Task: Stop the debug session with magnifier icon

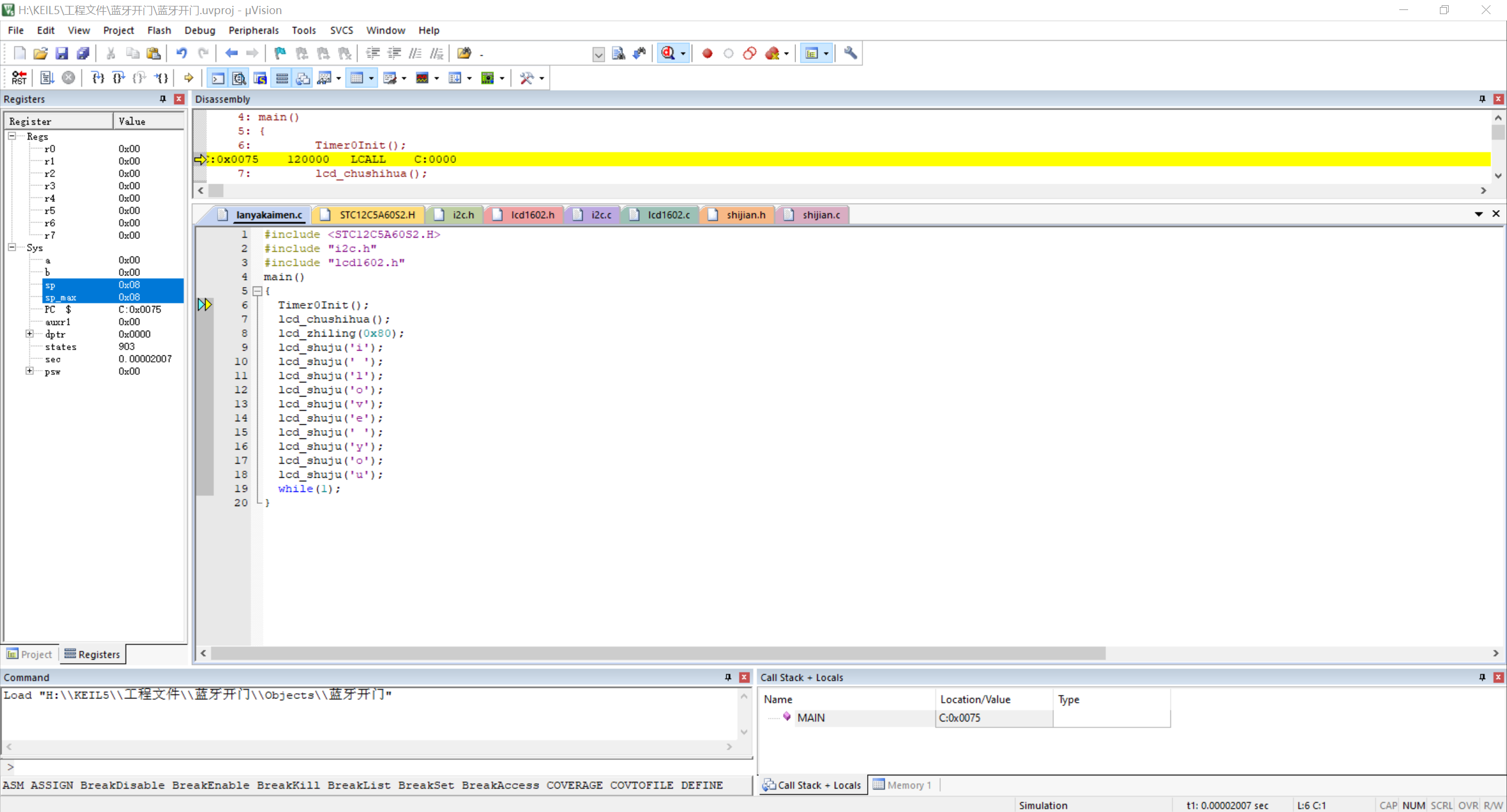Action: tap(668, 54)
